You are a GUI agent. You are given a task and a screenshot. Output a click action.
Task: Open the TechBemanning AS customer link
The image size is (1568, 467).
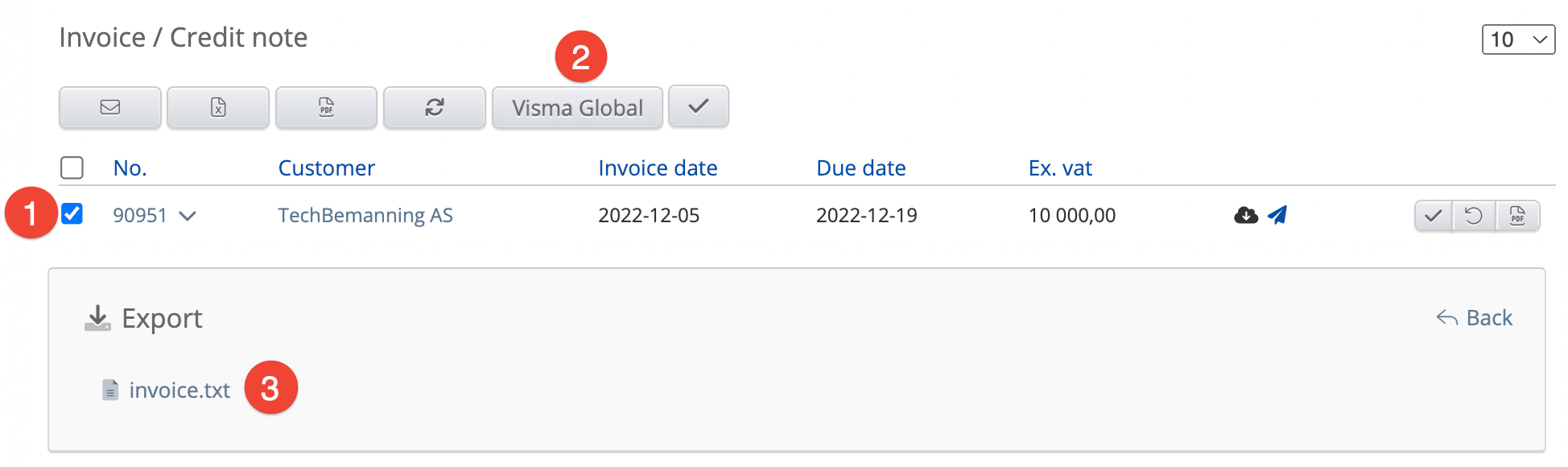[365, 215]
